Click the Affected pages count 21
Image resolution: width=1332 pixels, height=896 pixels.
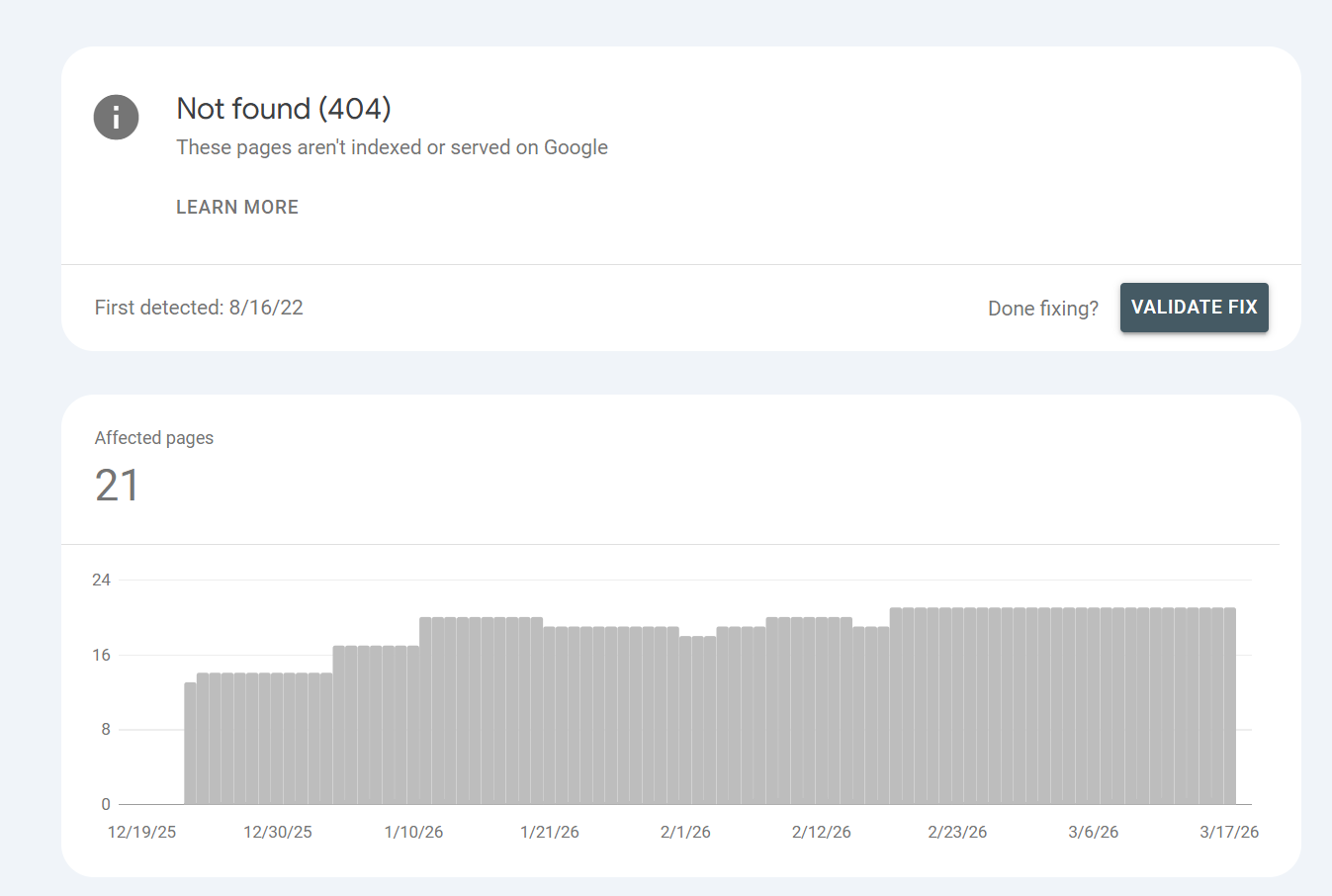(x=117, y=485)
